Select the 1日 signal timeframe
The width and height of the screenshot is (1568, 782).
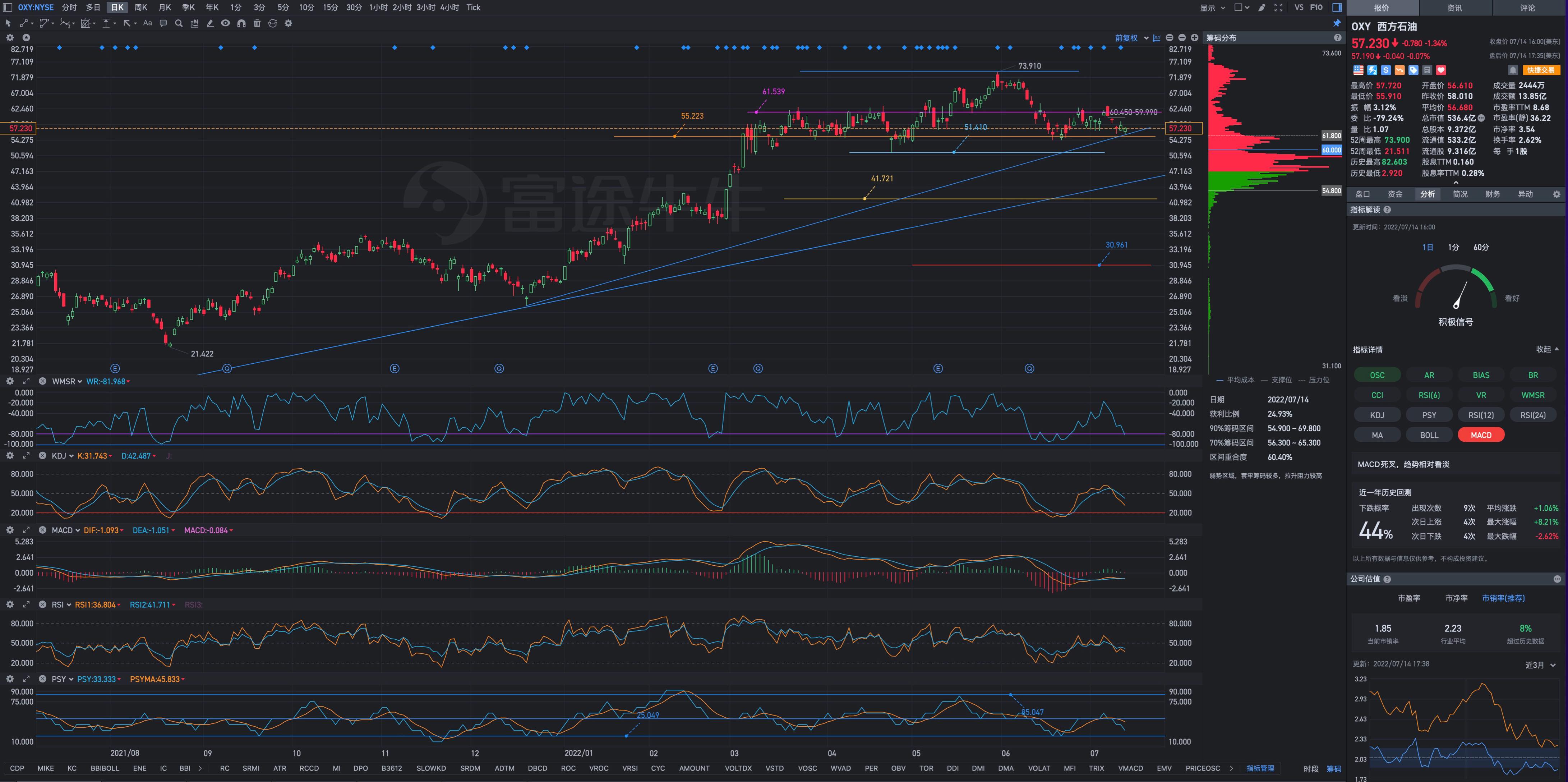coord(1428,247)
